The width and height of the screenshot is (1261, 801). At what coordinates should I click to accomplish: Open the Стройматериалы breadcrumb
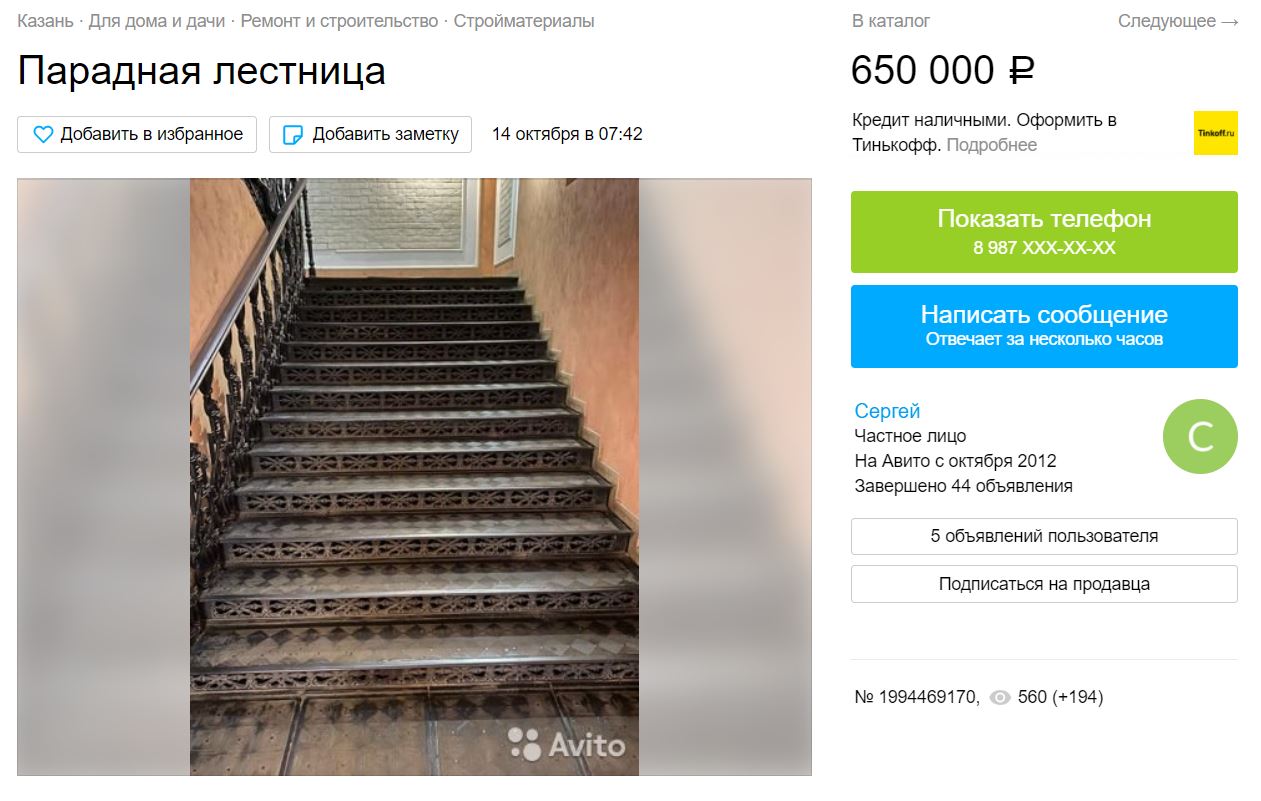[x=524, y=21]
